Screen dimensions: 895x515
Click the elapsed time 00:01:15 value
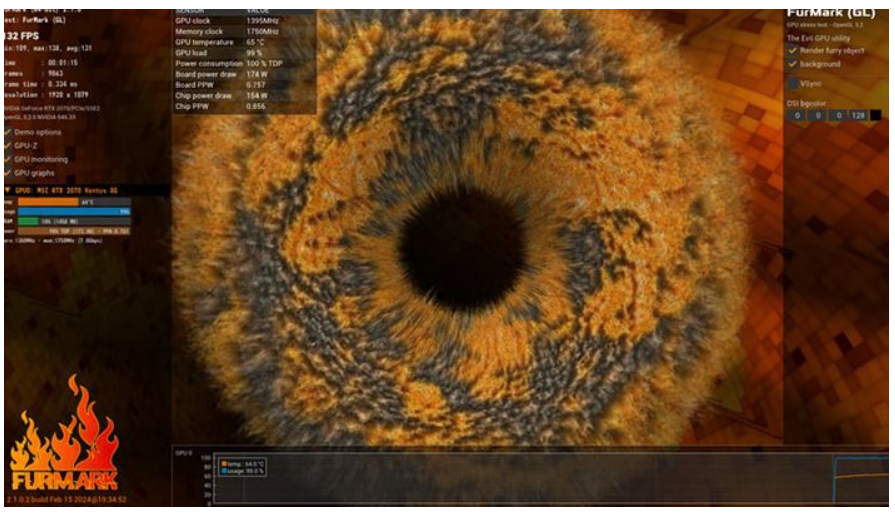[63, 63]
